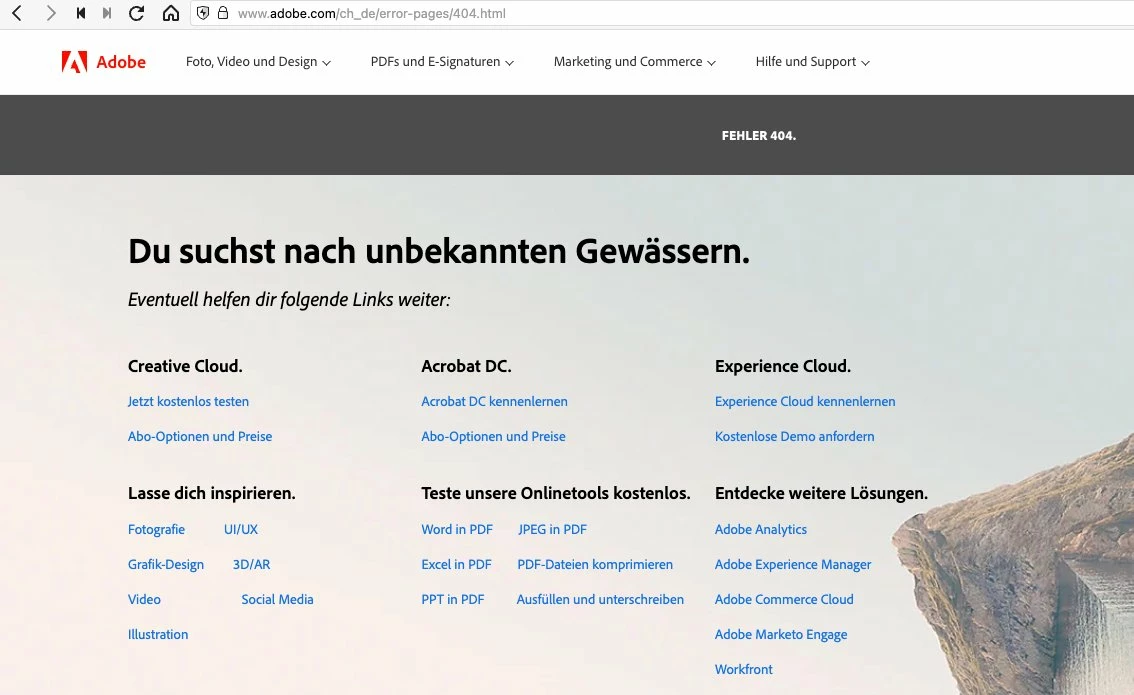
Task: Click the Acrobat DC. heading
Action: [x=466, y=366]
